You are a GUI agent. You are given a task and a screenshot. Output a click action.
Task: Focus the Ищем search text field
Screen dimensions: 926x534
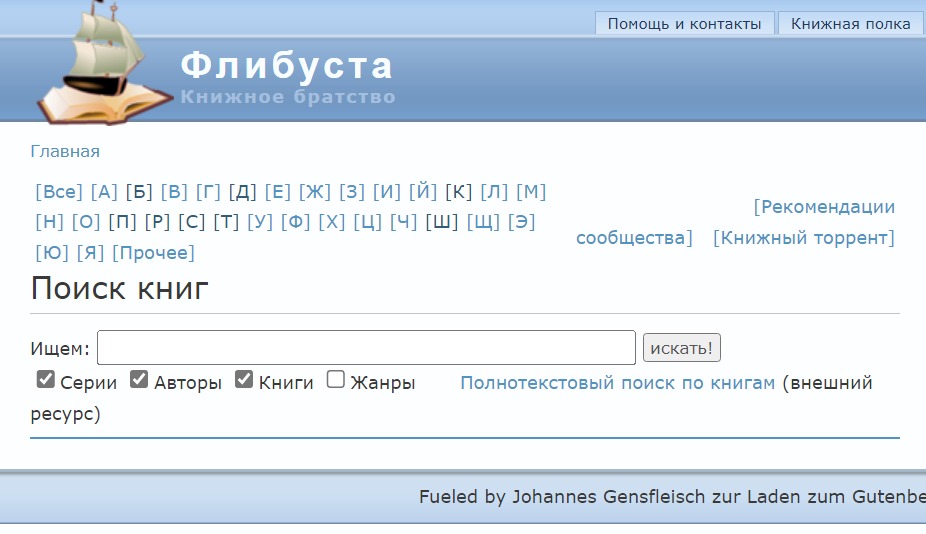[x=366, y=347]
